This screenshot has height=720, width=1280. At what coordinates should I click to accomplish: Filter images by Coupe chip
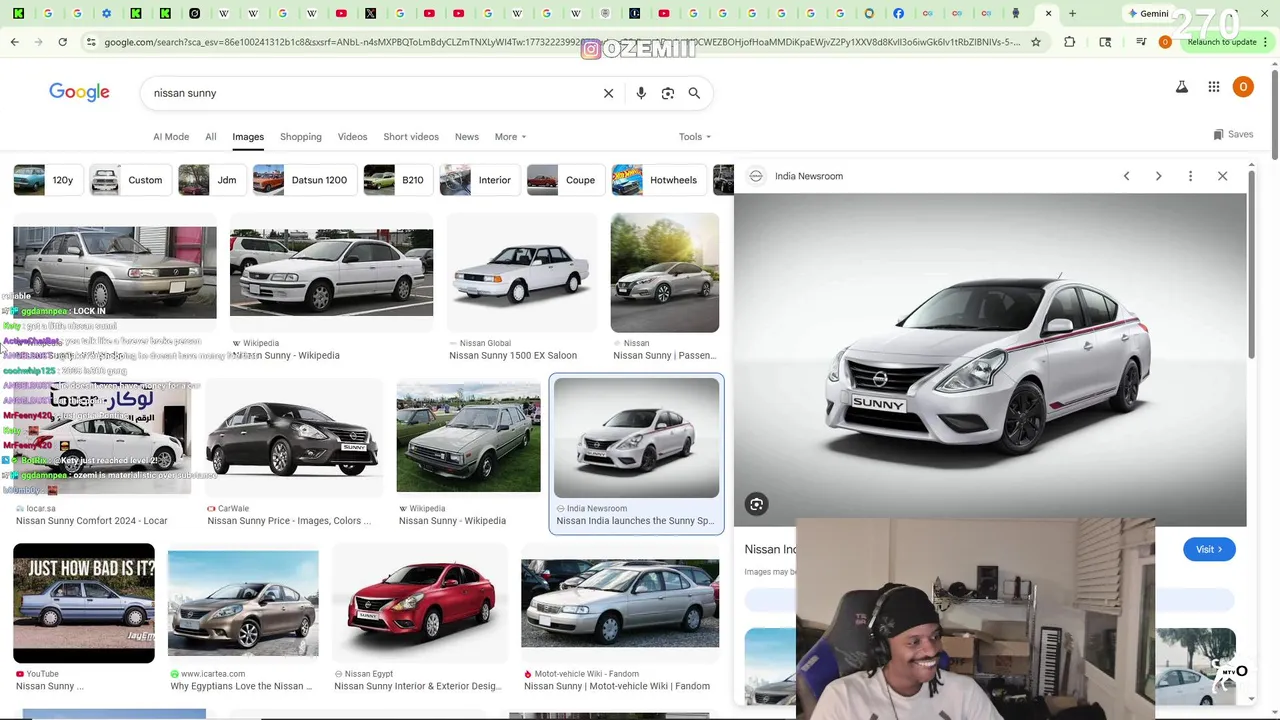[564, 180]
